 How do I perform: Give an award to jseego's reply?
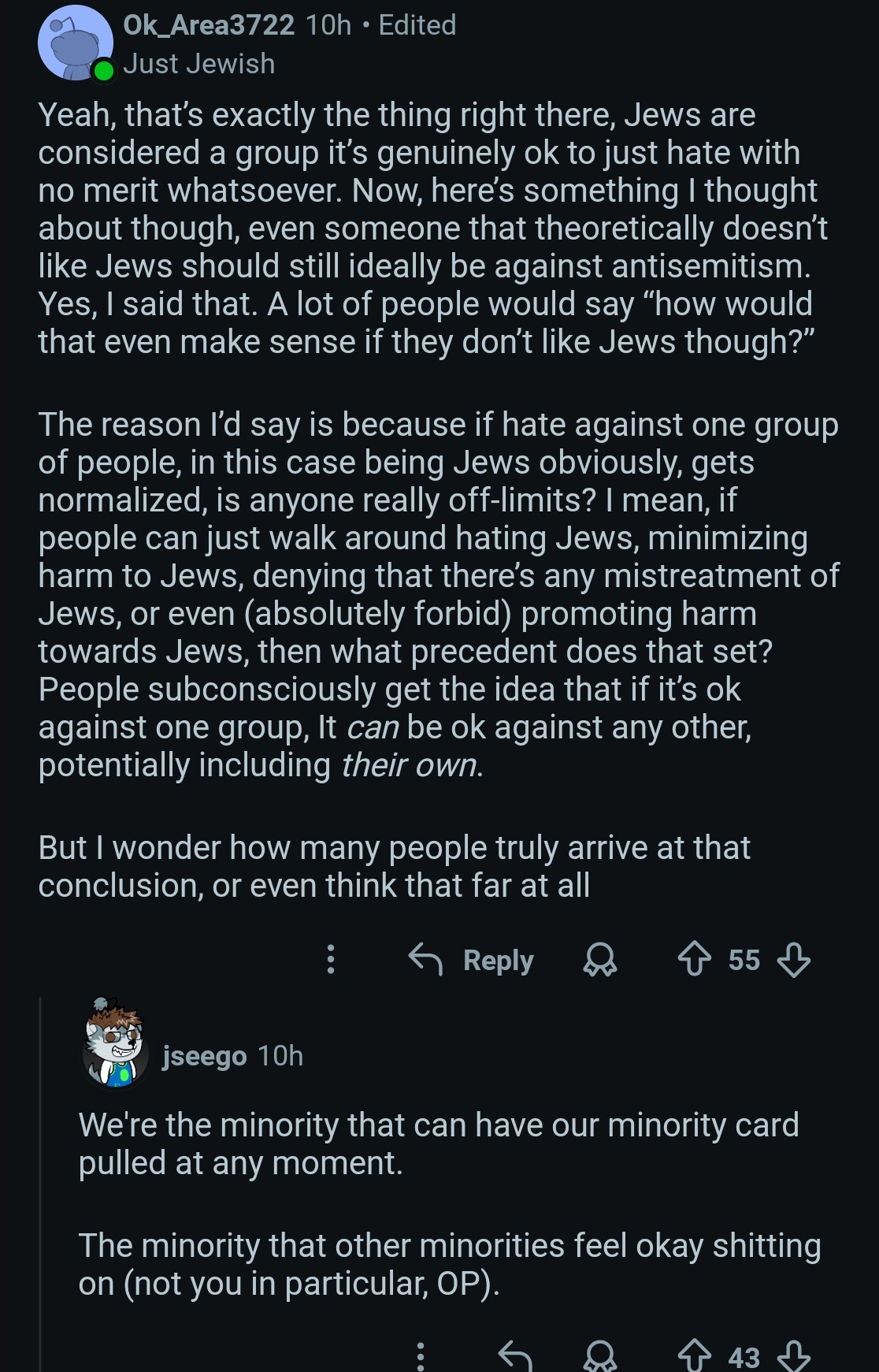point(599,1355)
